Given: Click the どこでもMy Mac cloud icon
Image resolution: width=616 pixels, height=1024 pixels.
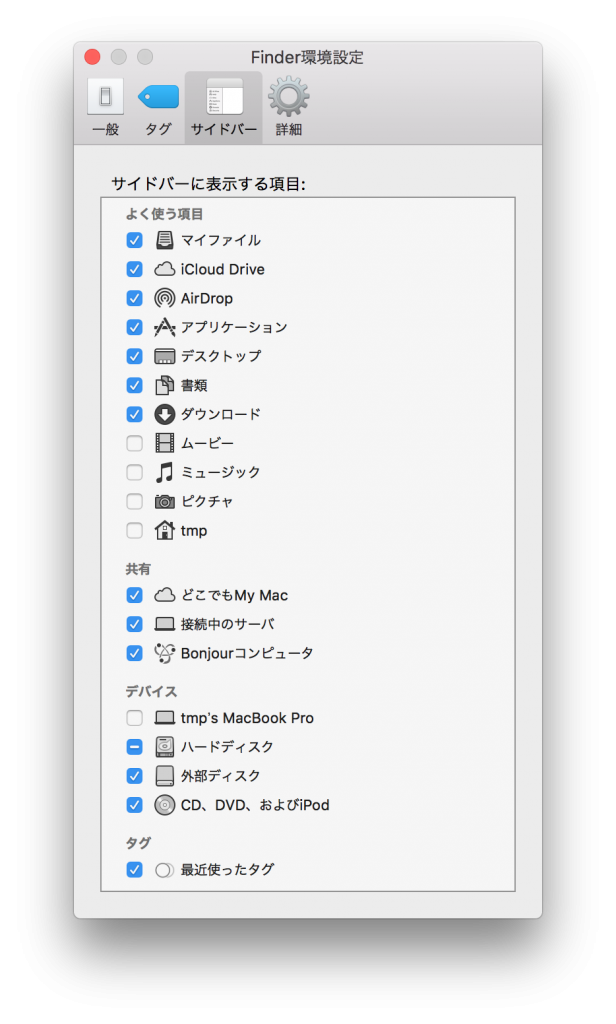Looking at the screenshot, I should coord(165,595).
